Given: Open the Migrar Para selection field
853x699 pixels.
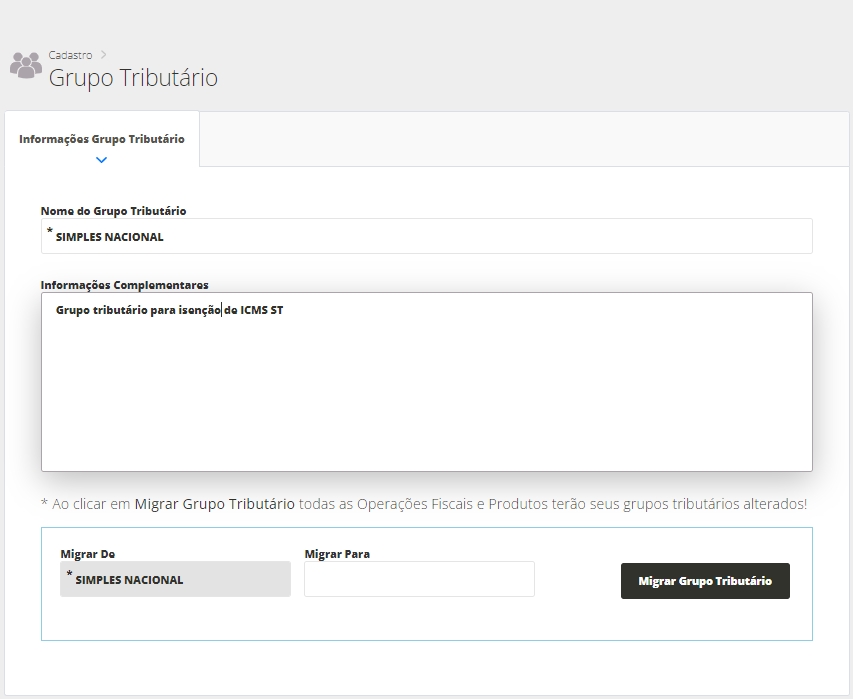Looking at the screenshot, I should coord(419,579).
